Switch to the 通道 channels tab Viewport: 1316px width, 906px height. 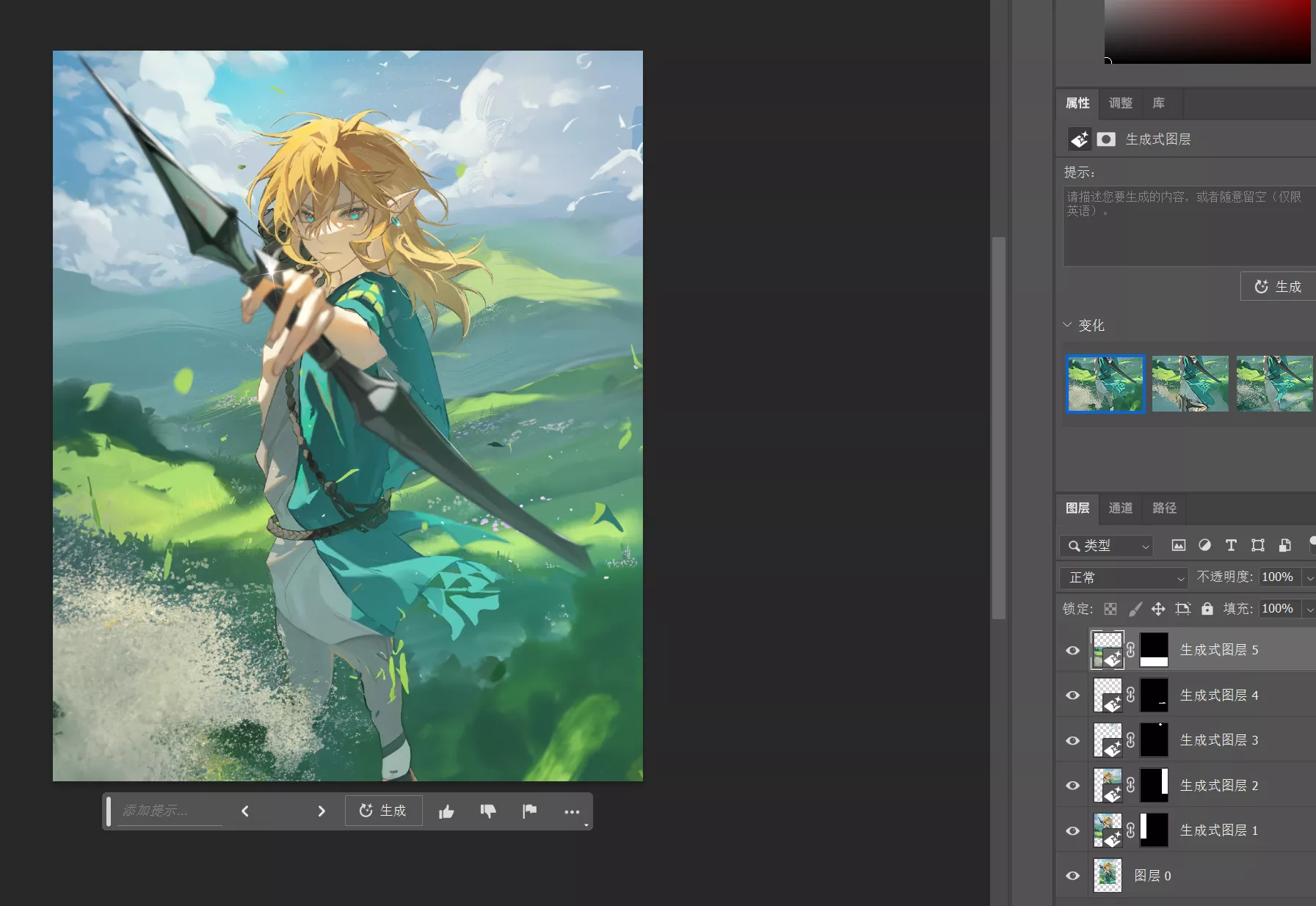click(x=1120, y=508)
